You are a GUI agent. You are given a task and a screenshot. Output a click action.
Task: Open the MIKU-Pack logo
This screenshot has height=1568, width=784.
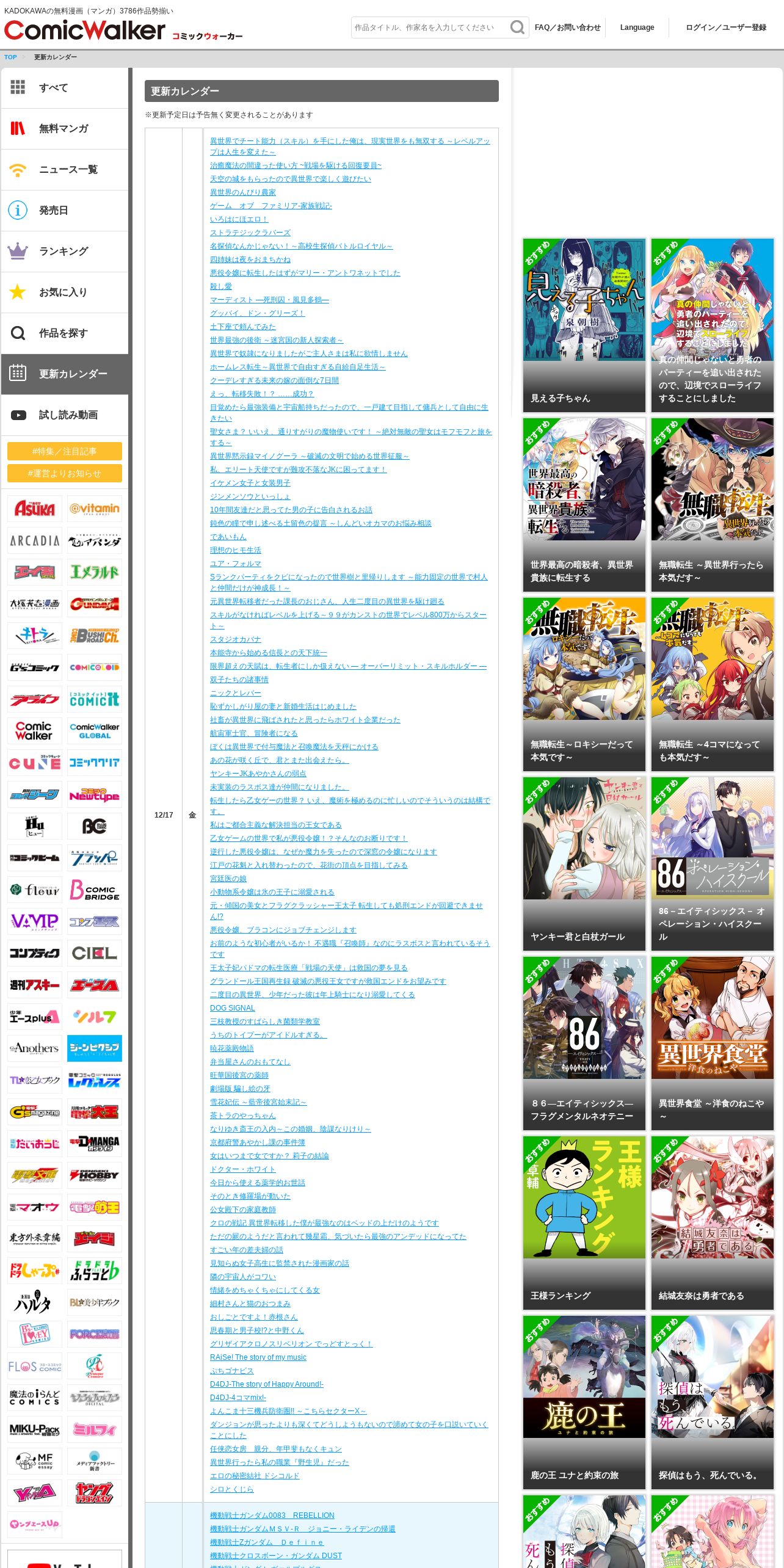pos(35,1429)
